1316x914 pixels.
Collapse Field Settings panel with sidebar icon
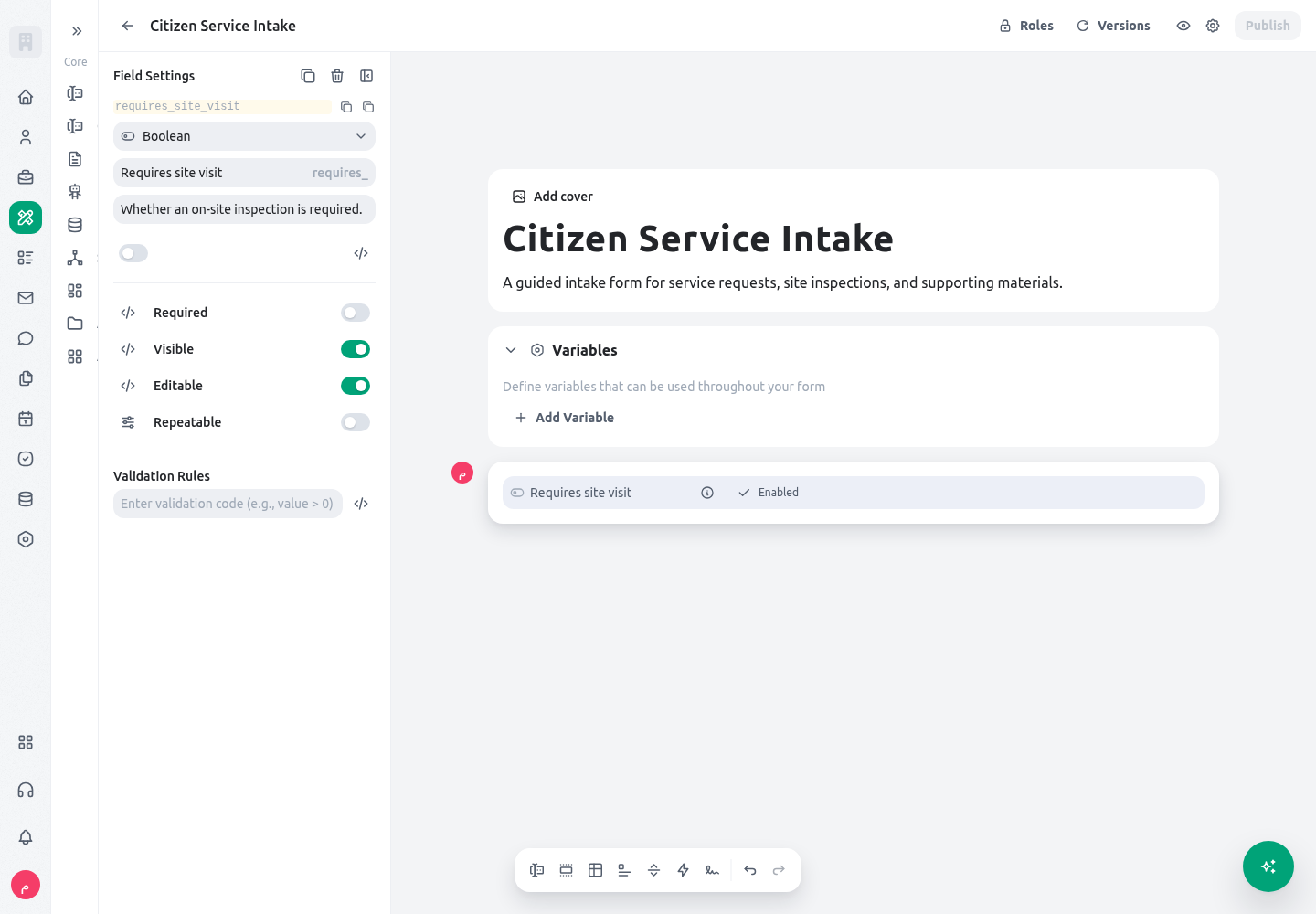pos(366,76)
